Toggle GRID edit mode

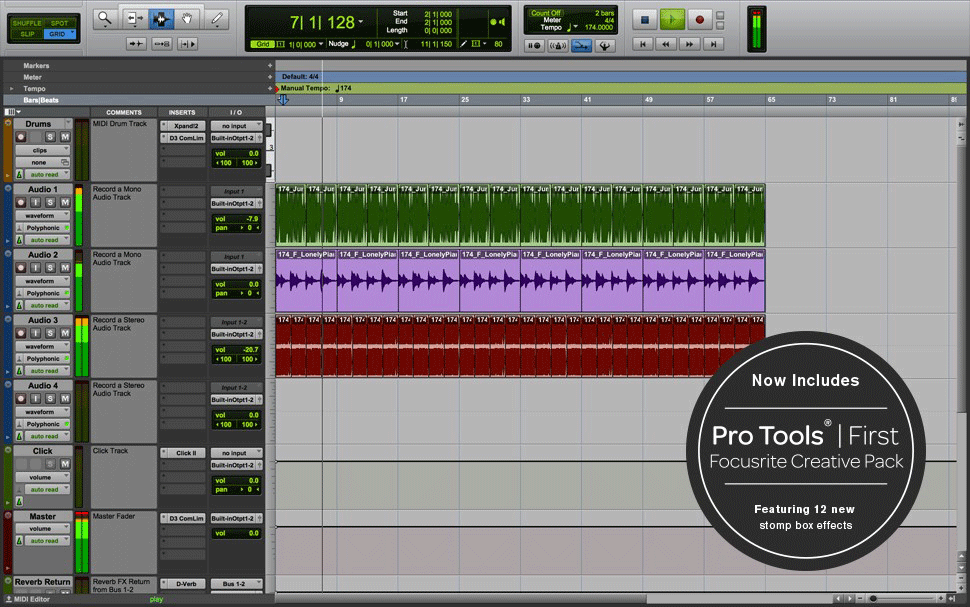click(58, 34)
